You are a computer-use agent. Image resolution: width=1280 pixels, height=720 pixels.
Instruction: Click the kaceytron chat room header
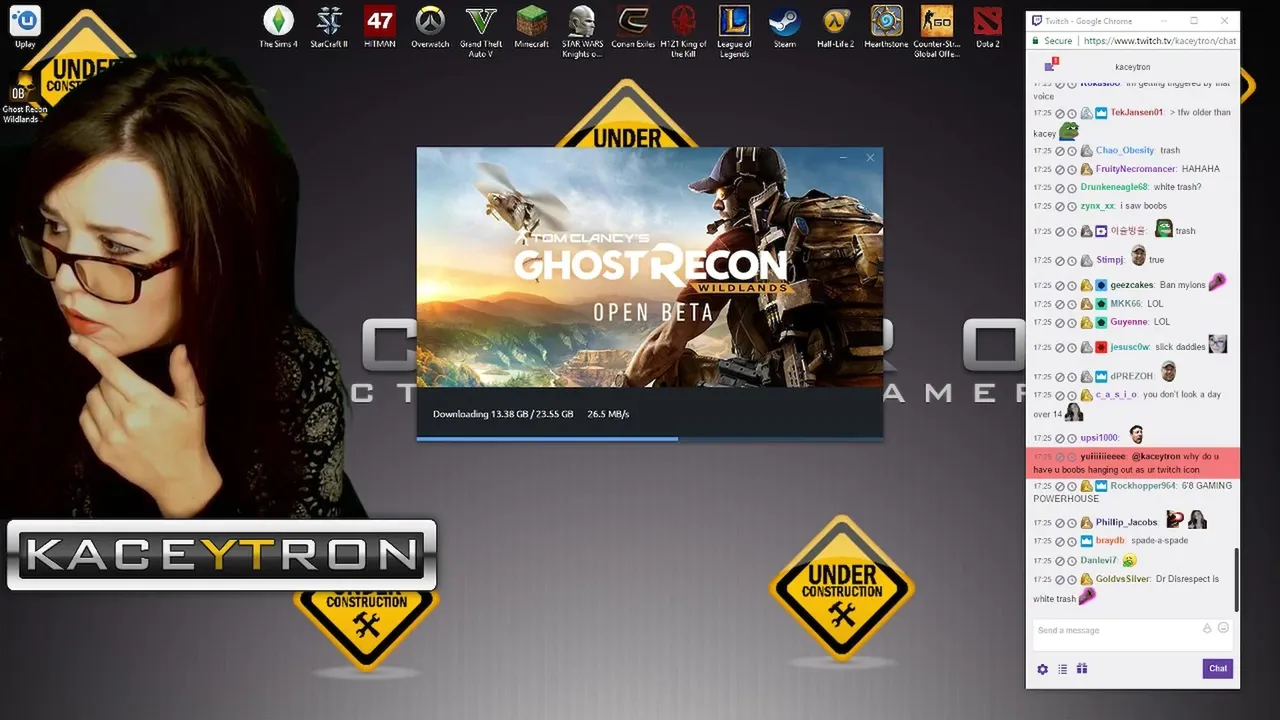point(1132,67)
